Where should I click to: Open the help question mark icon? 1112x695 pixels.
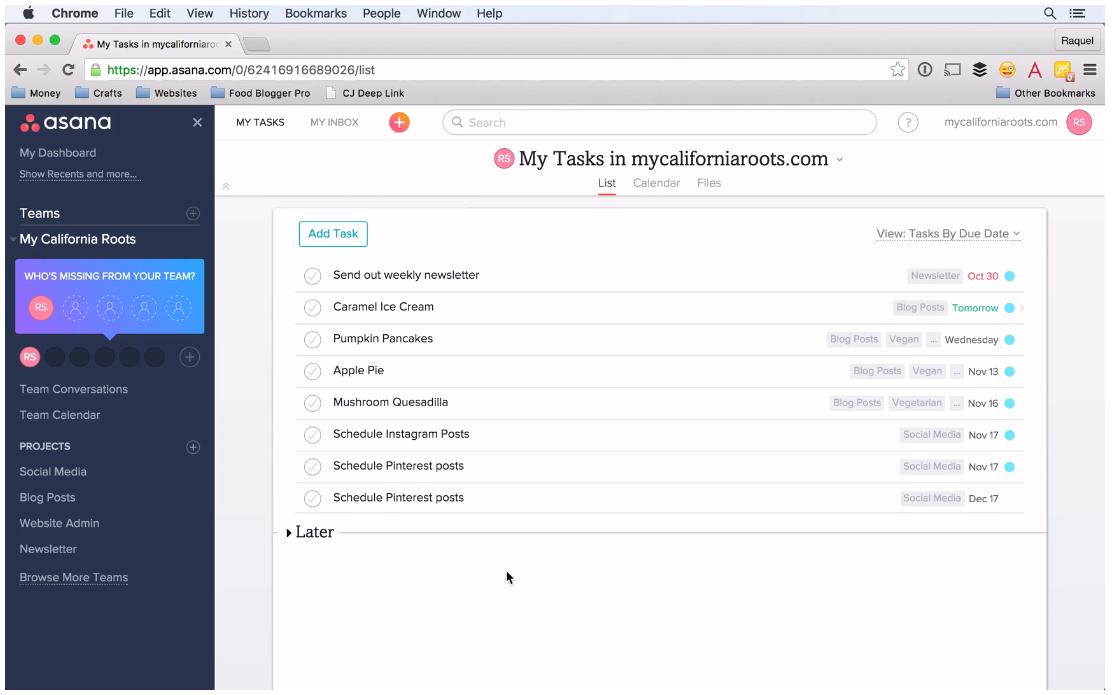[x=908, y=123]
